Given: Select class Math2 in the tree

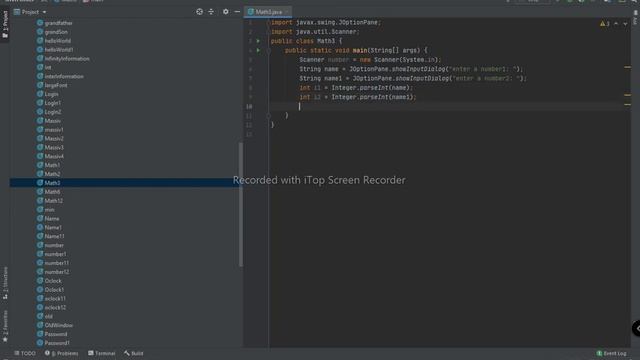Looking at the screenshot, I should pos(49,174).
